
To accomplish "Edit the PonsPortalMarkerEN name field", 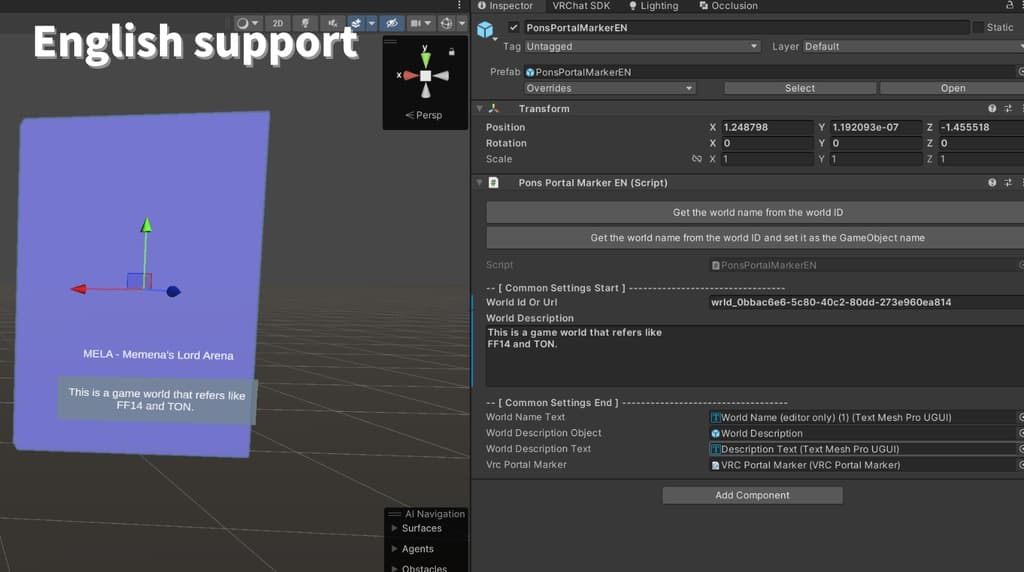I will pos(746,27).
